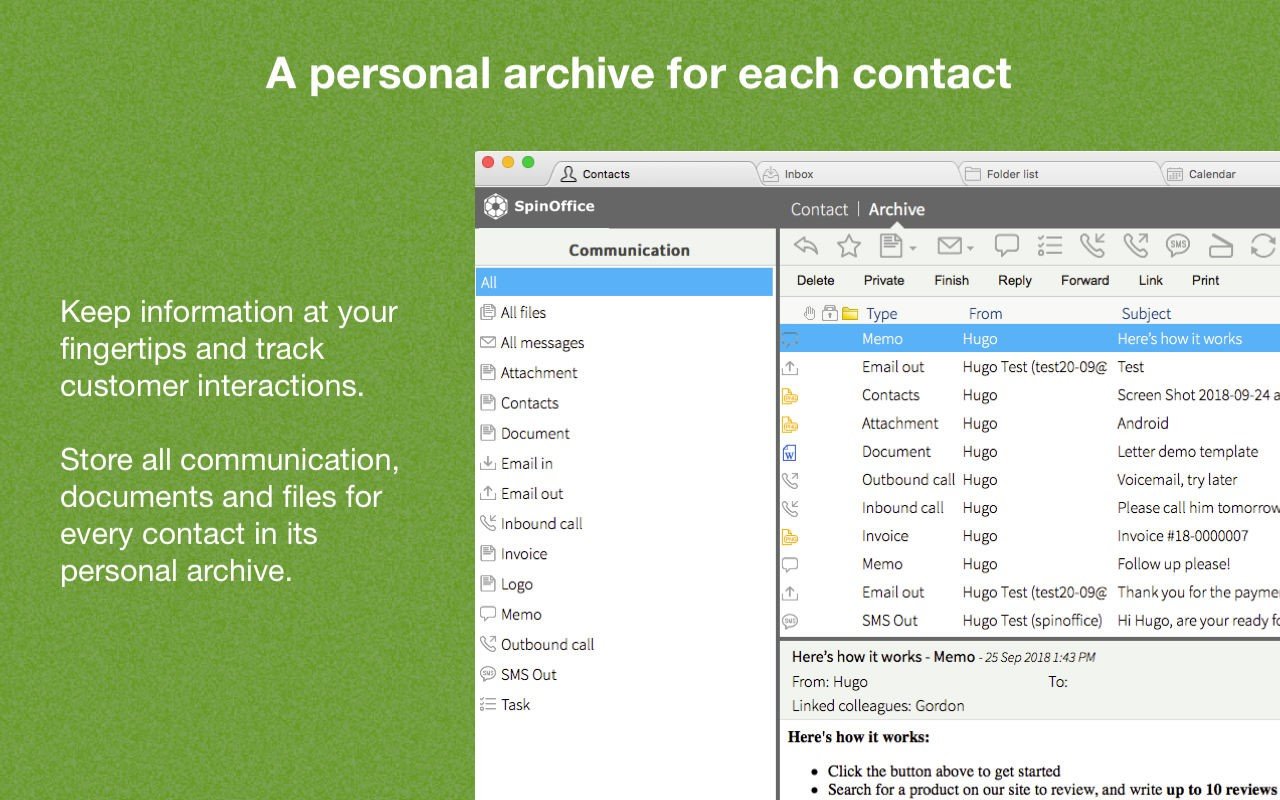Sort by the Subject column header
1280x800 pixels.
[x=1146, y=313]
